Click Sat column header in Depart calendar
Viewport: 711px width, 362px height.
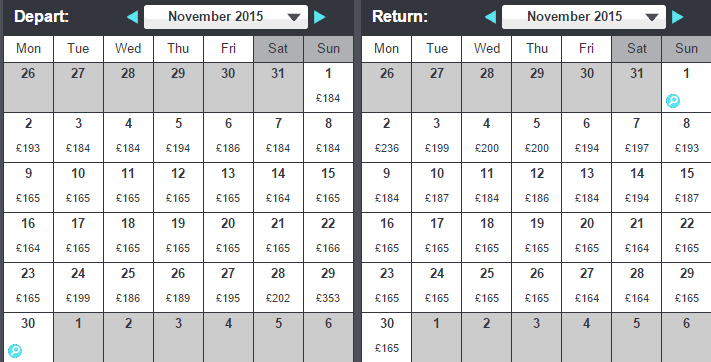click(278, 49)
